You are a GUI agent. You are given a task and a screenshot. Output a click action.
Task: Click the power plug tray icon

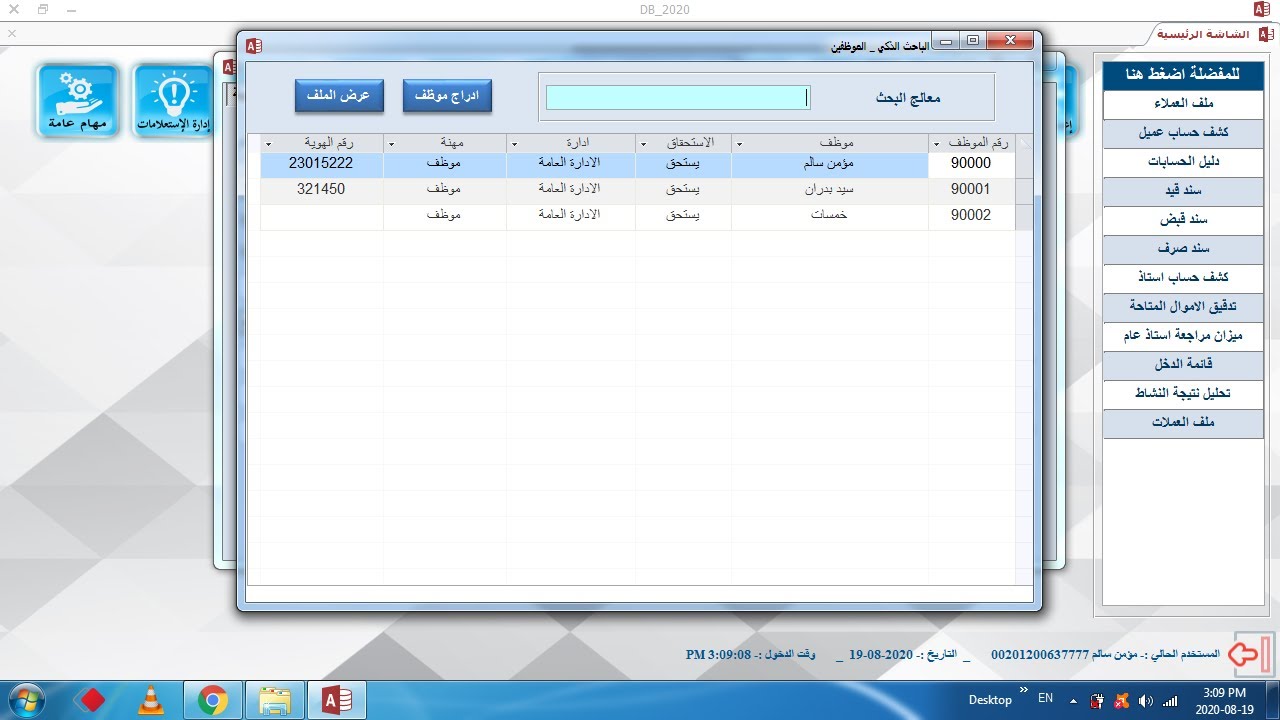point(1097,700)
